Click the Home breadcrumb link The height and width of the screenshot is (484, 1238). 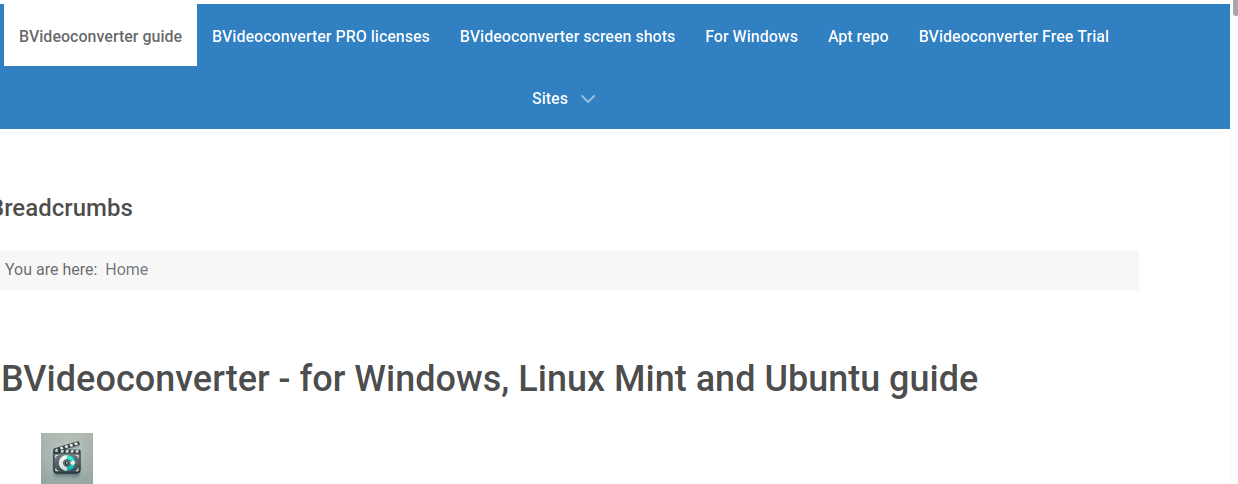coord(127,269)
